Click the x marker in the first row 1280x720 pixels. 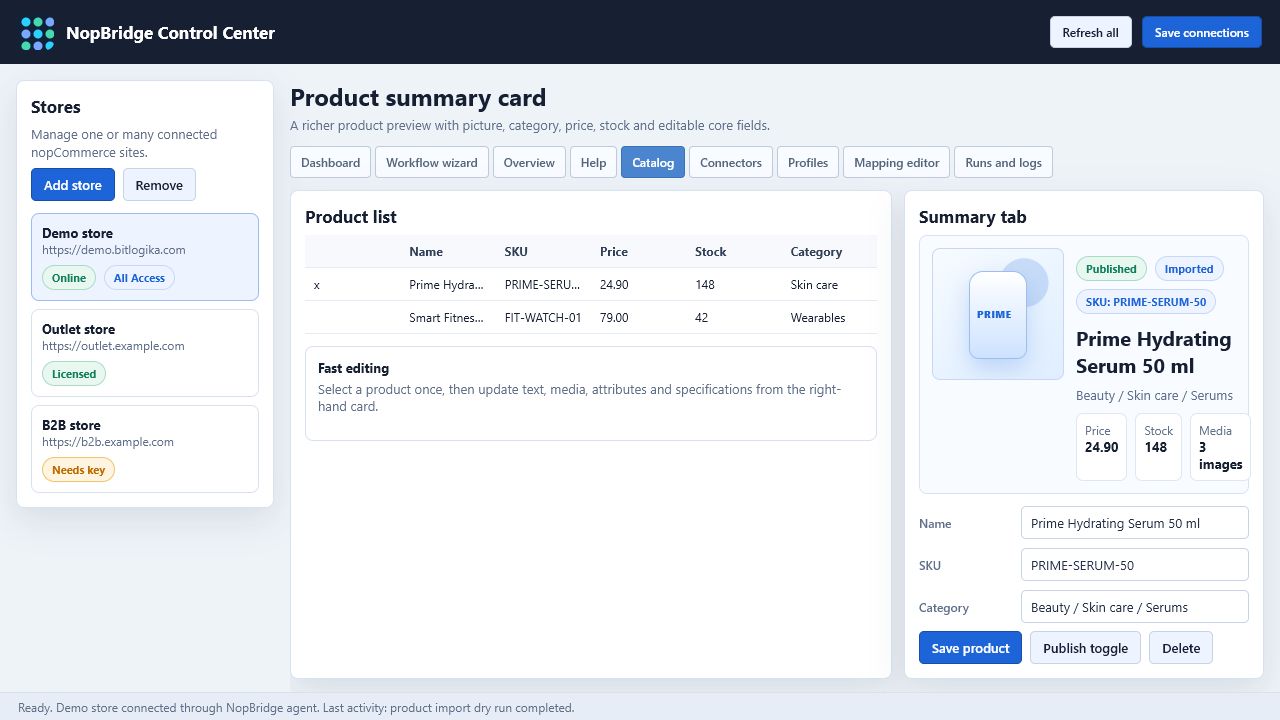317,285
